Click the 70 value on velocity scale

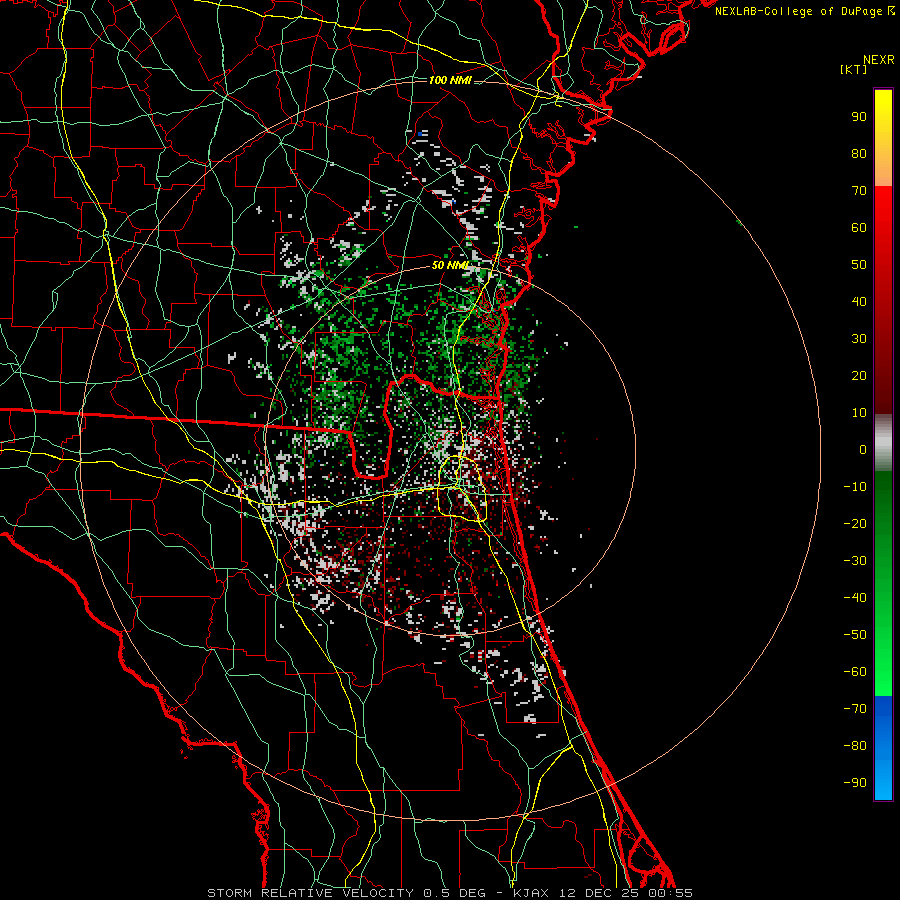tap(859, 191)
